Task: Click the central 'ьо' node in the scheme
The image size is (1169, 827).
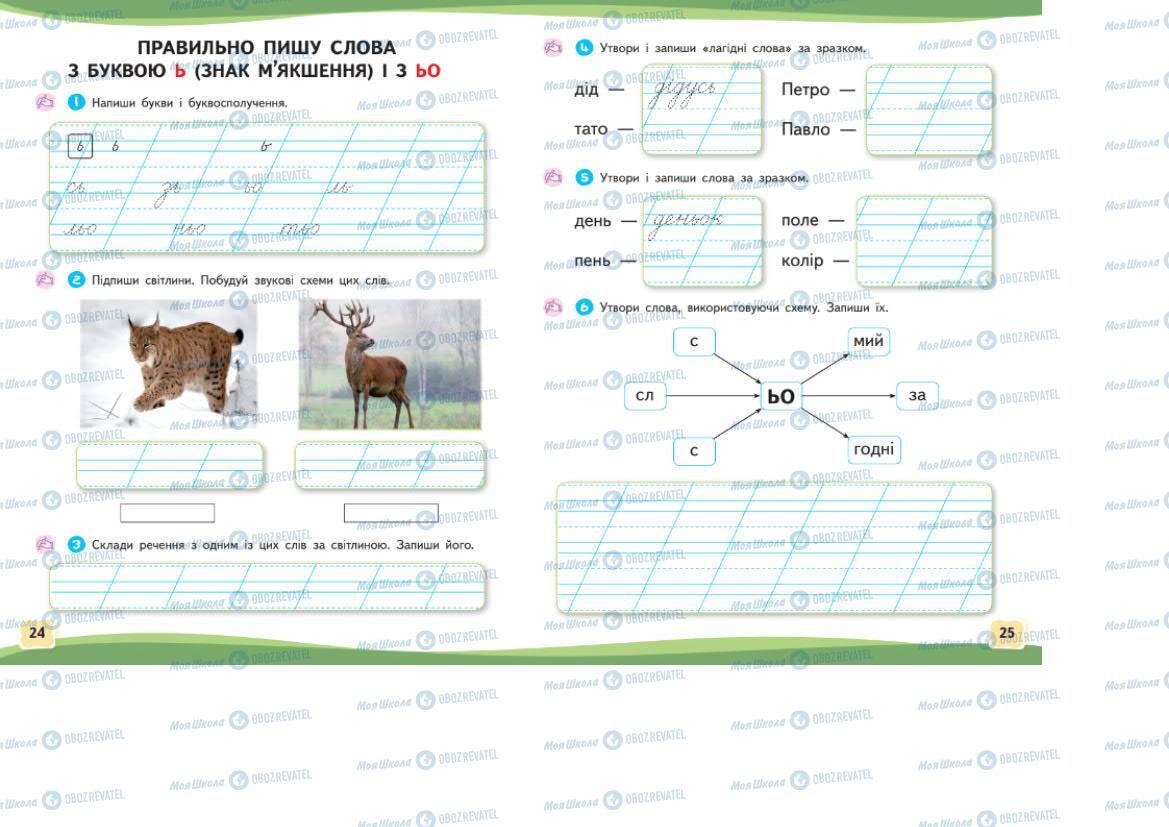Action: (781, 396)
